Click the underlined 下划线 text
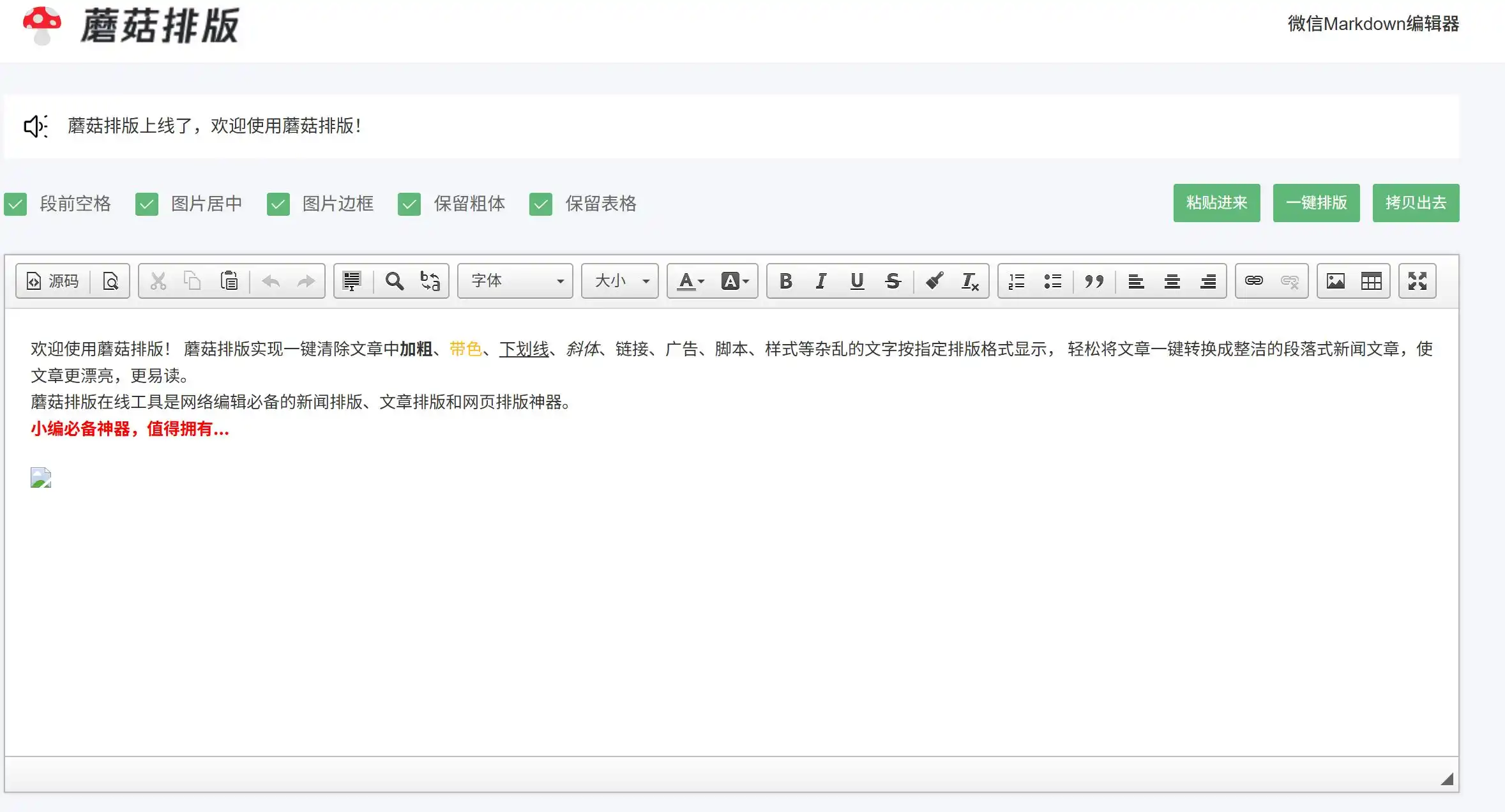1505x812 pixels. [x=524, y=349]
